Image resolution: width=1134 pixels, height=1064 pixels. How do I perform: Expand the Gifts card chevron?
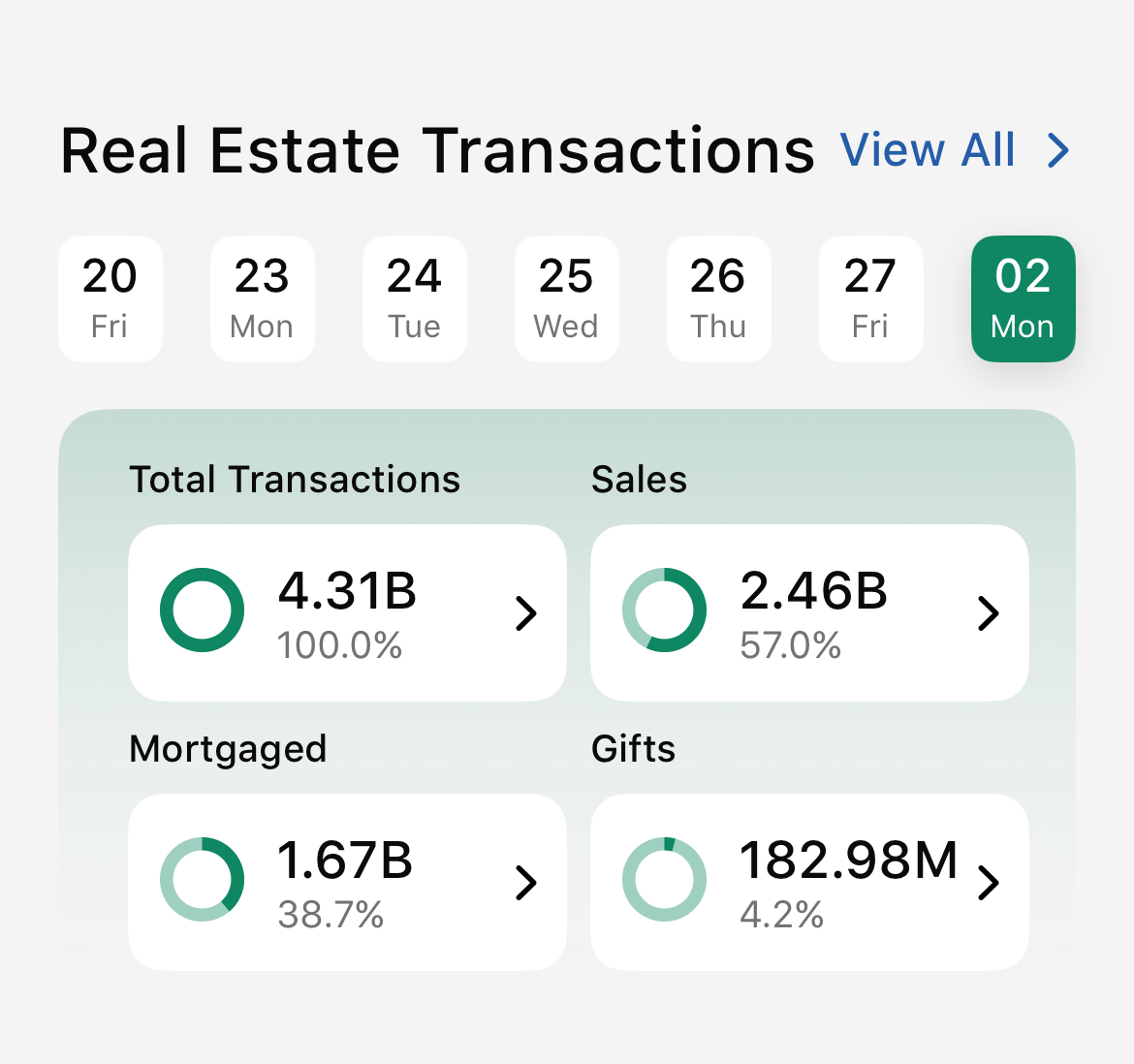(989, 882)
